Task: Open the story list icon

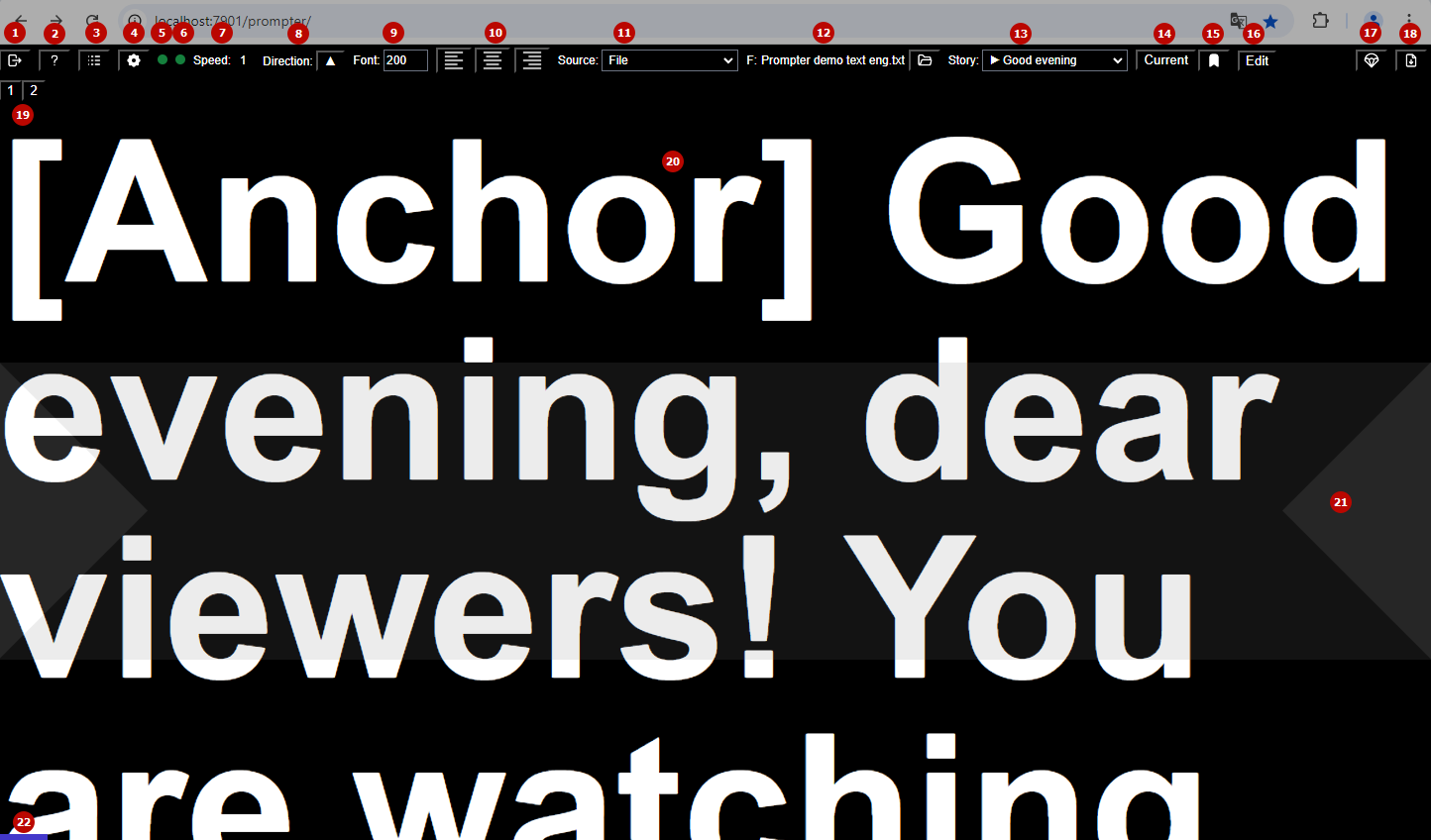Action: click(x=94, y=60)
